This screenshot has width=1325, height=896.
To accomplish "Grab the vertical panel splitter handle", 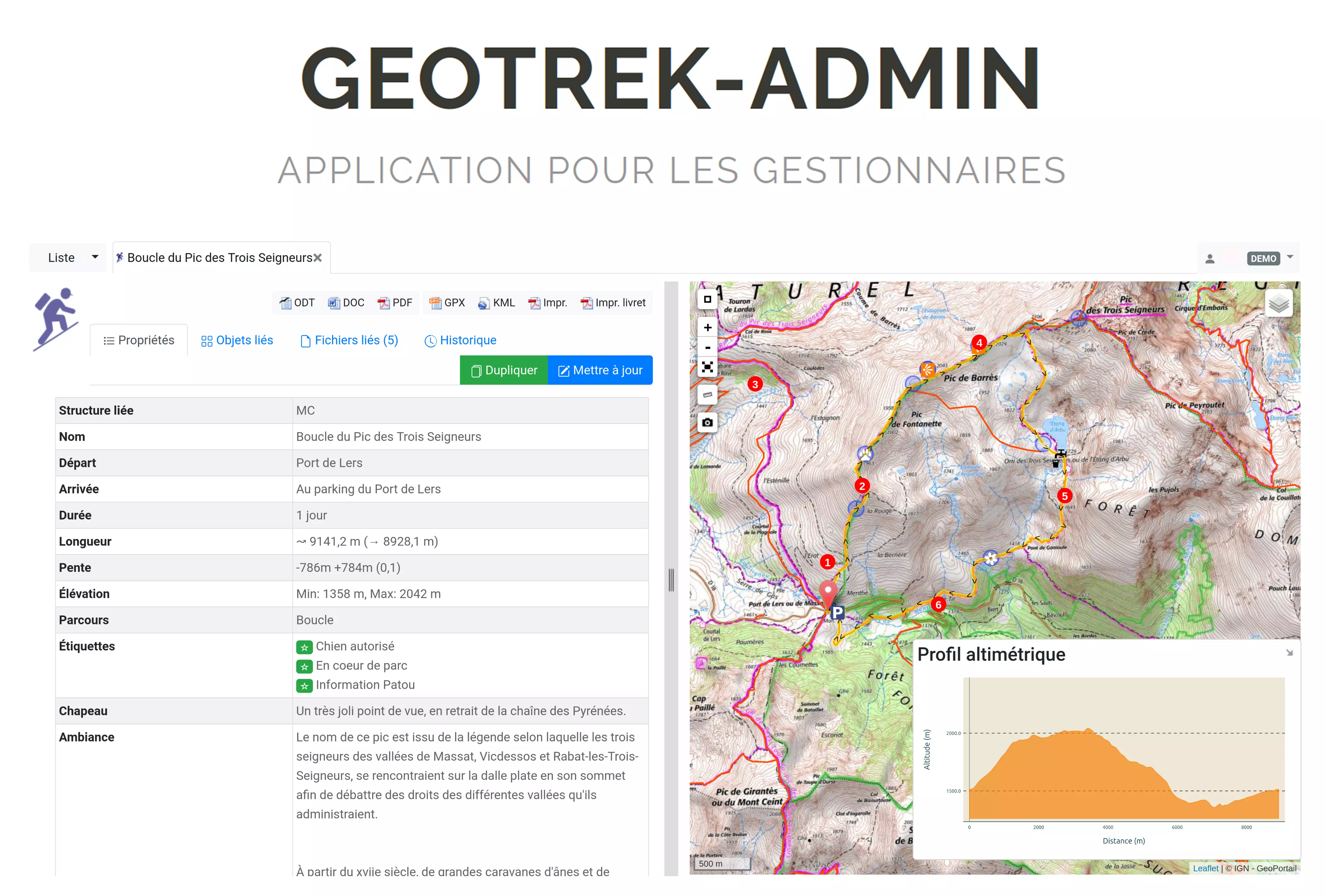I will 671,580.
